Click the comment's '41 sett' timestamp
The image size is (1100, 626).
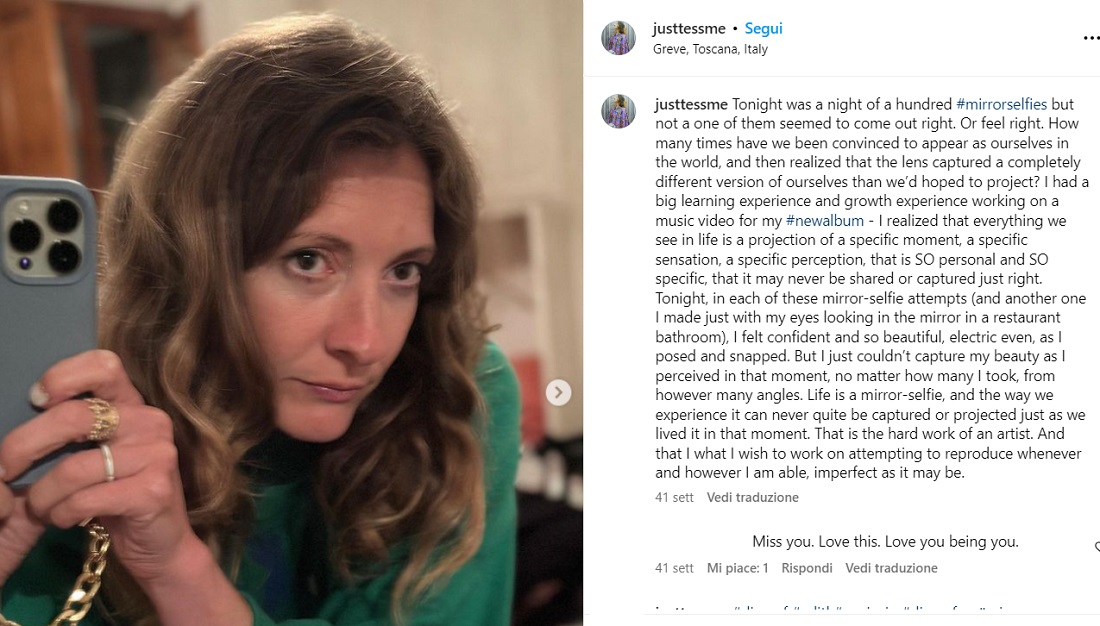tap(674, 568)
